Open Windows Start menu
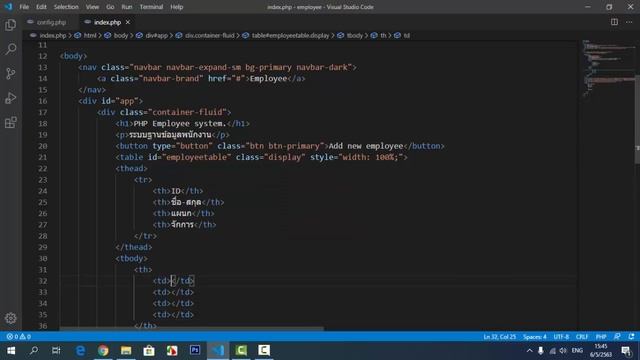Image resolution: width=640 pixels, height=360 pixels. [x=11, y=351]
